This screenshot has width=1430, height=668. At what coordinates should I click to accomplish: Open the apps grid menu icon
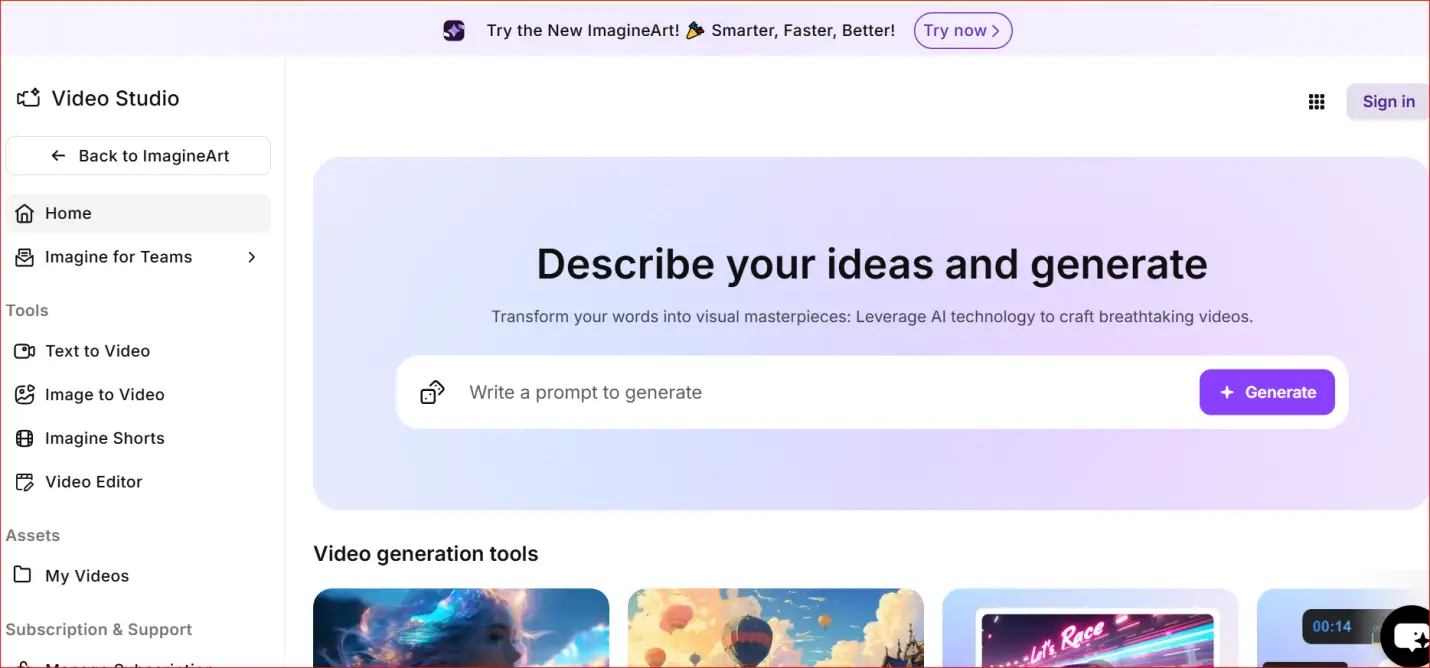pyautogui.click(x=1316, y=101)
